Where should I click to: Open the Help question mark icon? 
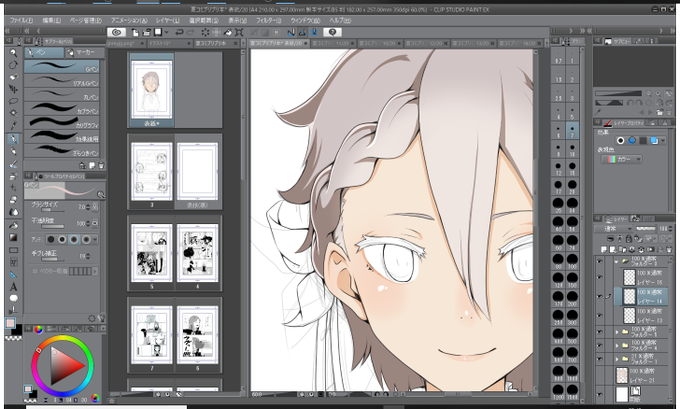point(333,33)
